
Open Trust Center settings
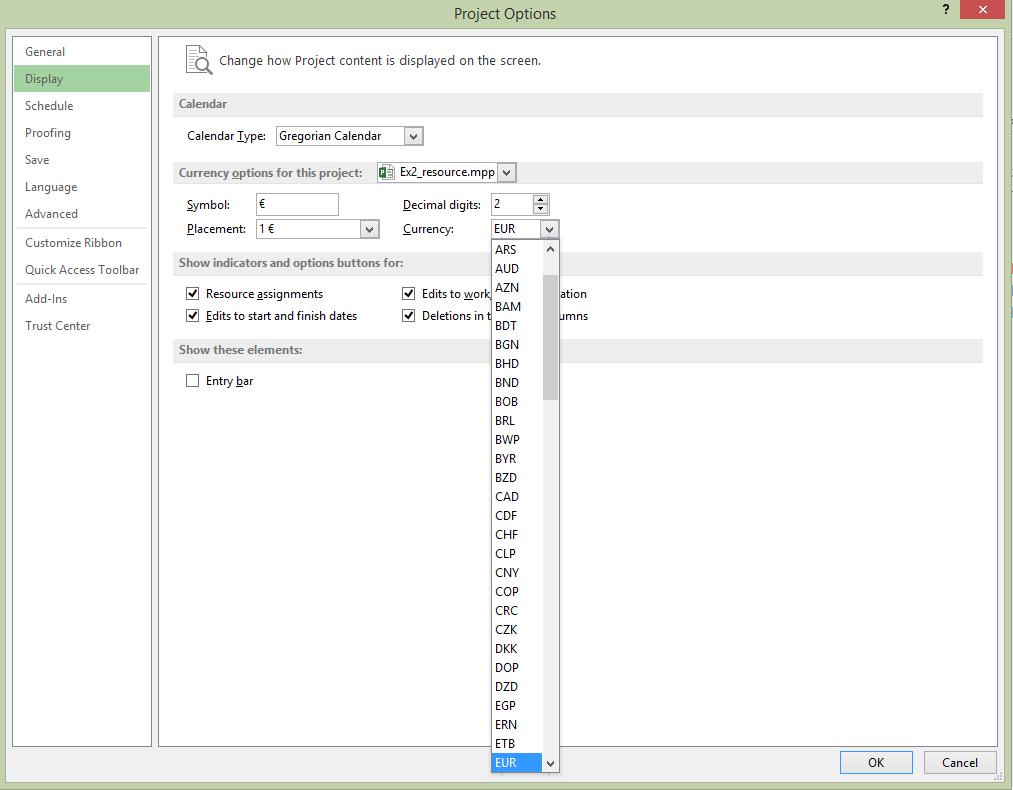pos(82,326)
